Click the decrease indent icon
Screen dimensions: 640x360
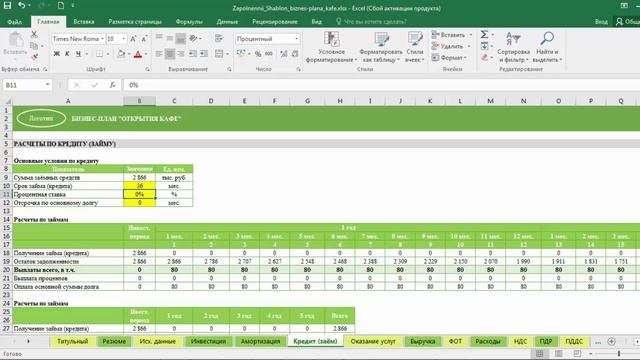192,54
